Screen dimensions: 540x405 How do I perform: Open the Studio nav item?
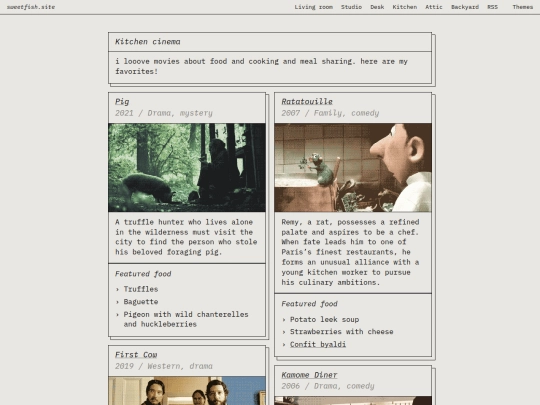351,7
